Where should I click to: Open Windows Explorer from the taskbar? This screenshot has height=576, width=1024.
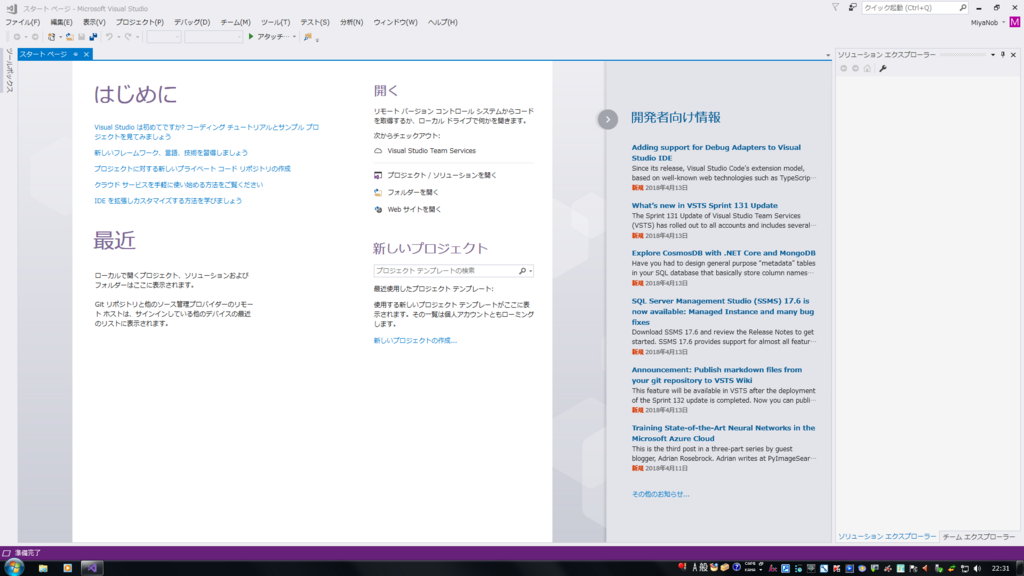(x=43, y=568)
